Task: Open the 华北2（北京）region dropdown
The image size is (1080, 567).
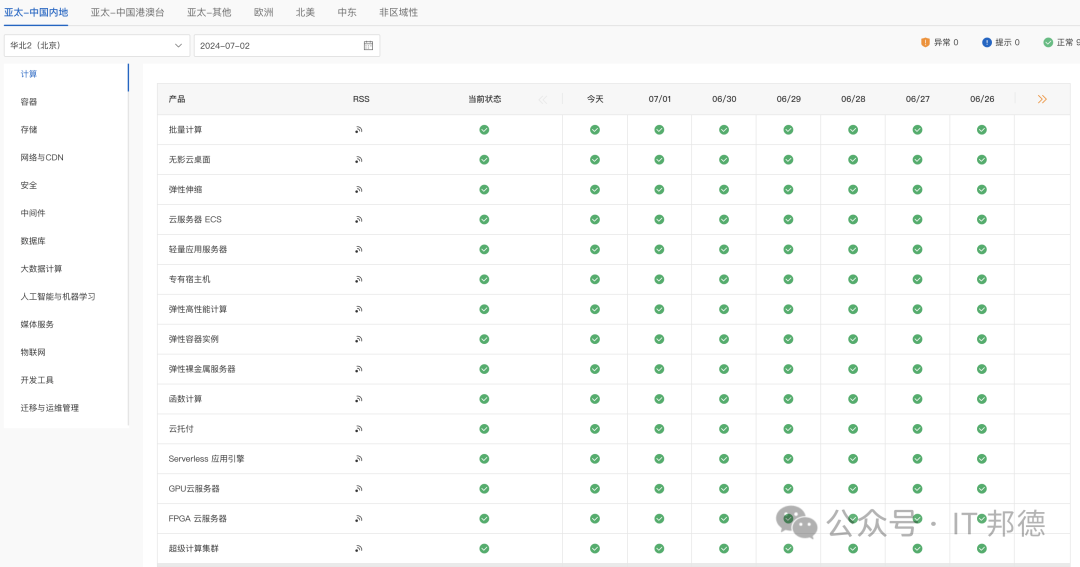Action: pos(96,45)
